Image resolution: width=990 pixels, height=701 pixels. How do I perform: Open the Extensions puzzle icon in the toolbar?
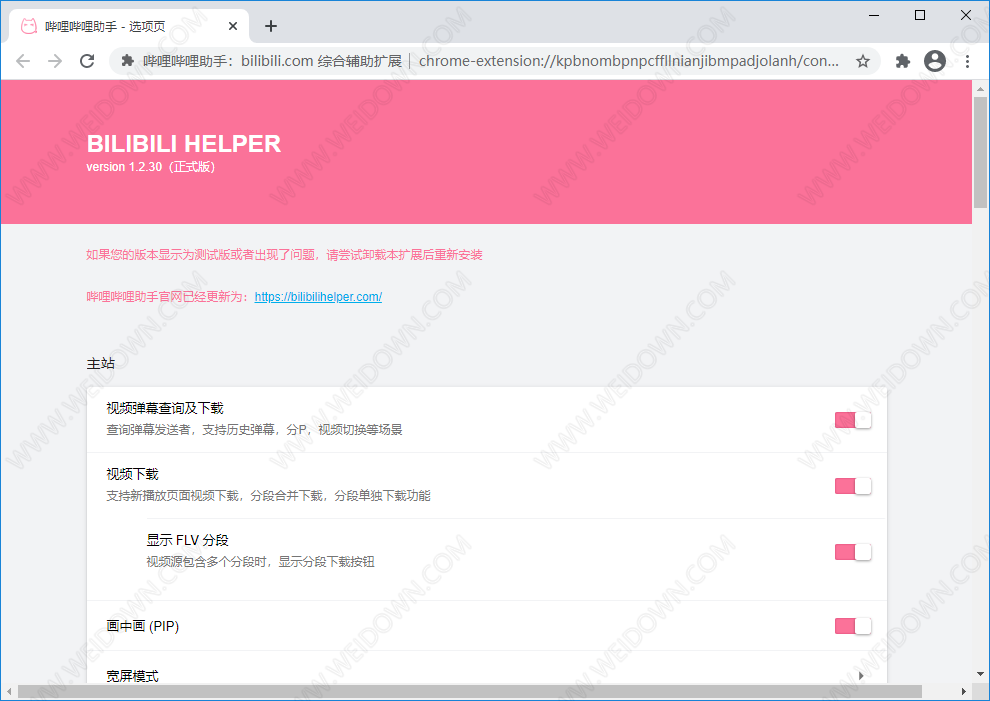click(903, 61)
